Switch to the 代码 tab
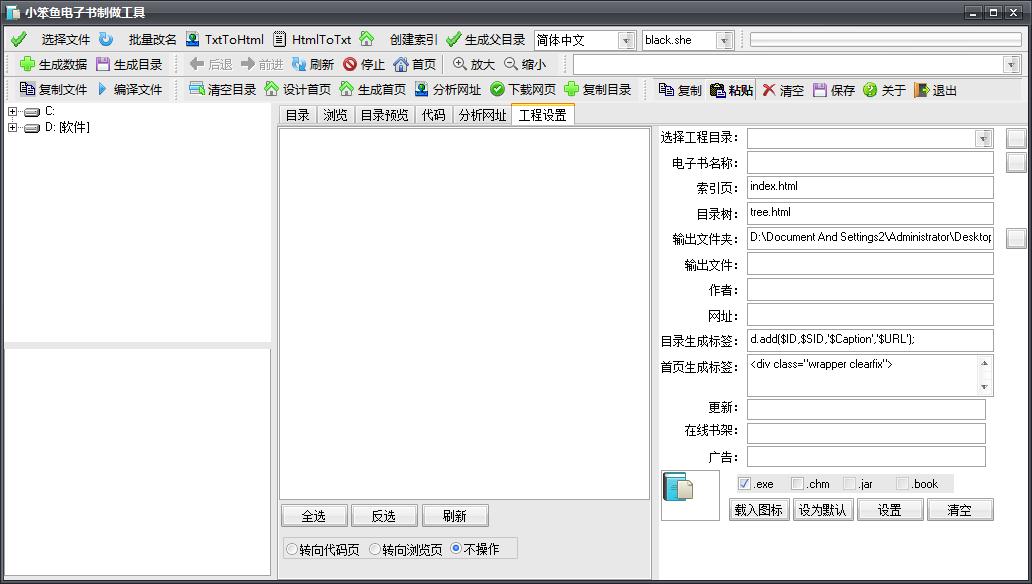This screenshot has width=1032, height=584. 433,115
